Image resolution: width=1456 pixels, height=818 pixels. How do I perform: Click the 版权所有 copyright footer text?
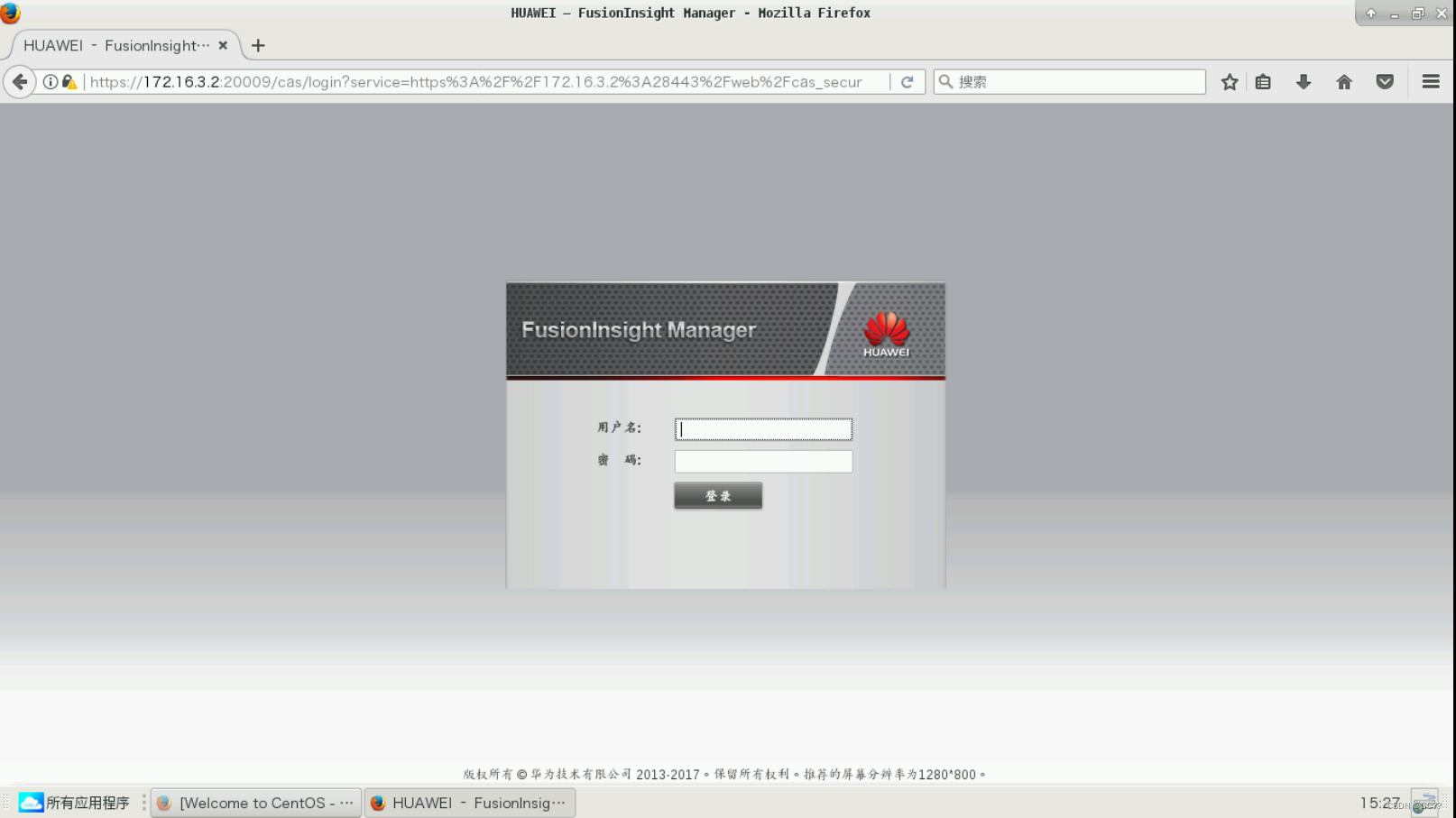(724, 775)
